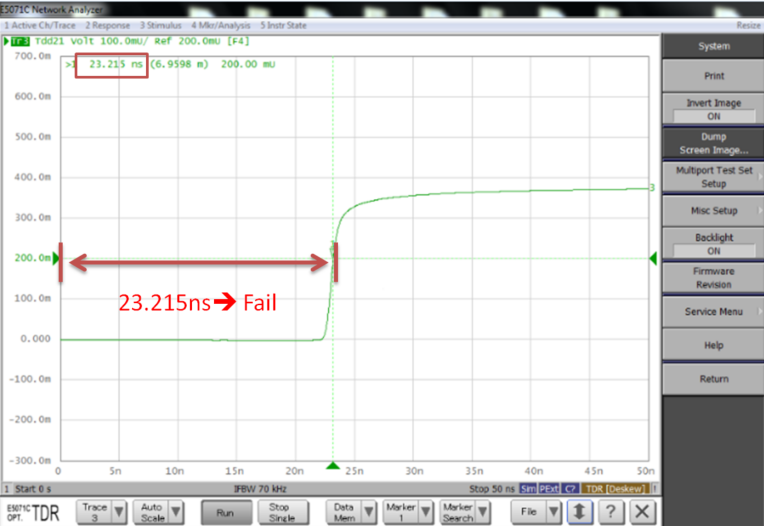The image size is (764, 526).
Task: Toggle the Backlight ON softkey
Action: point(714,244)
